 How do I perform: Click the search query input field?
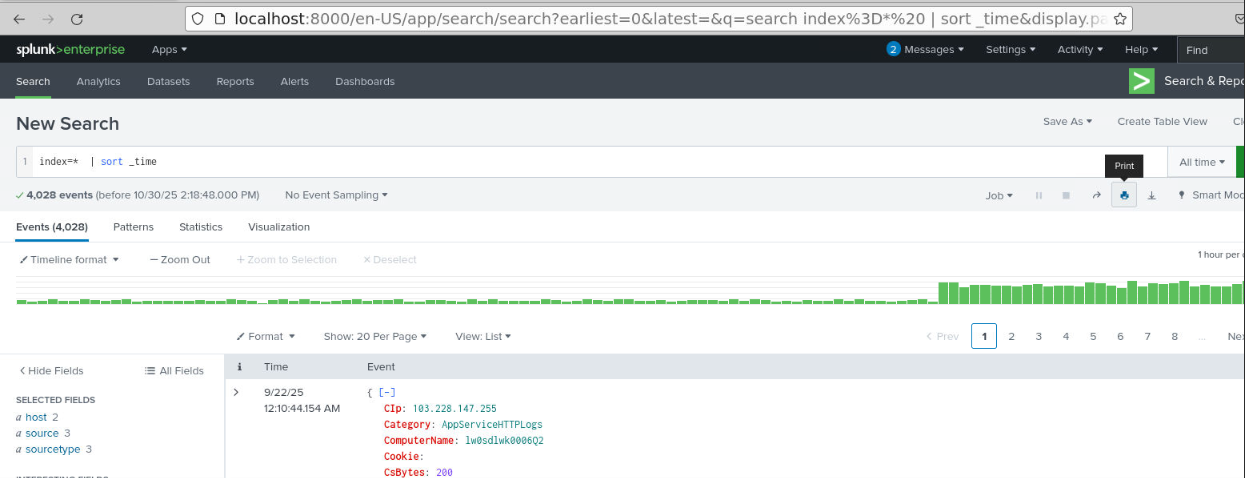pos(600,162)
